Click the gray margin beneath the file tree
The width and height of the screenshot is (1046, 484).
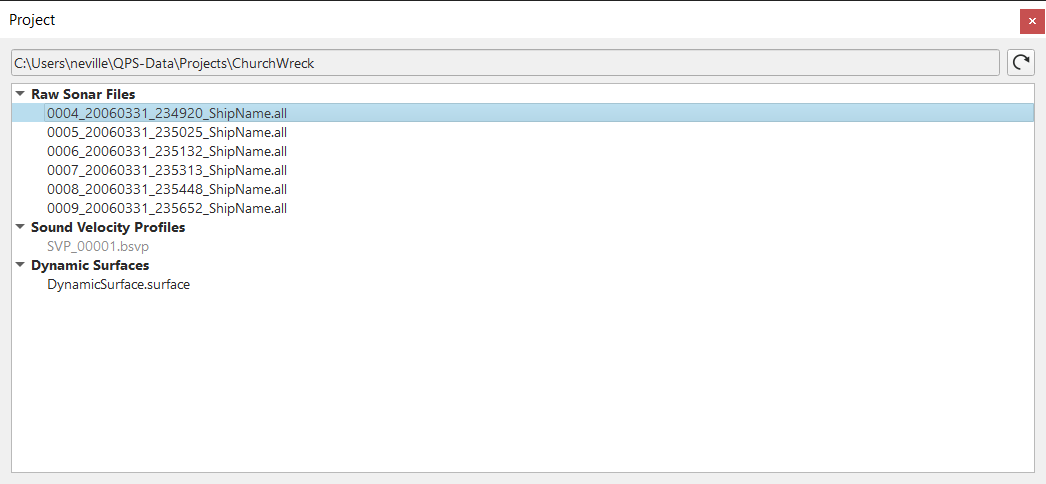[523, 479]
